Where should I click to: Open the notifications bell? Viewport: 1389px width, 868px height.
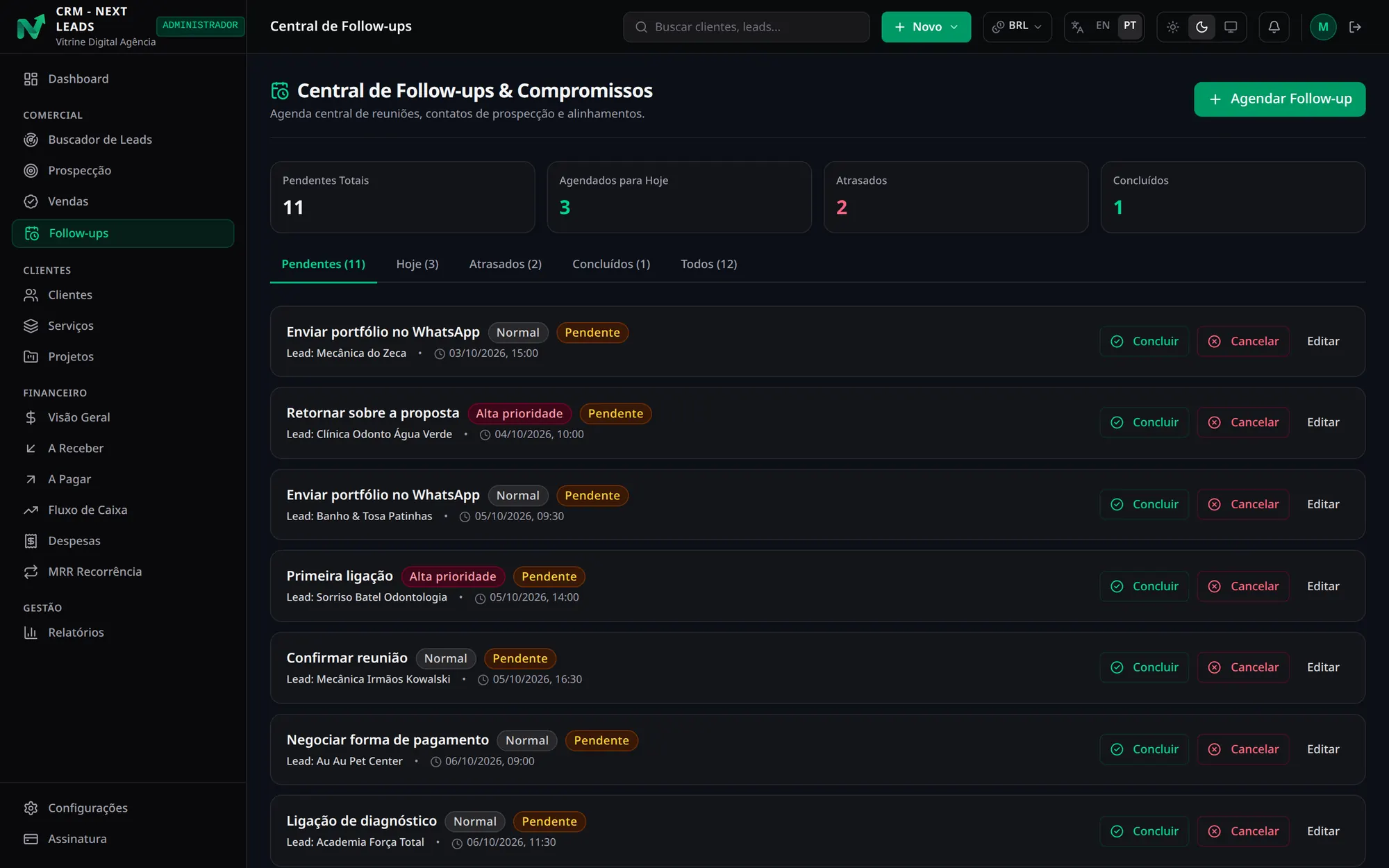click(x=1274, y=27)
